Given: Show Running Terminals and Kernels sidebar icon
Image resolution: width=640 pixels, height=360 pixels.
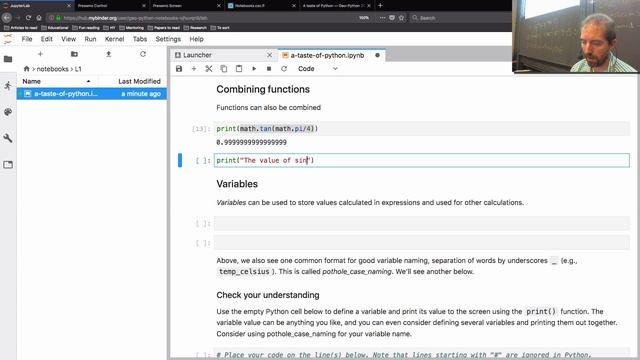Looking at the screenshot, I should (x=8, y=85).
